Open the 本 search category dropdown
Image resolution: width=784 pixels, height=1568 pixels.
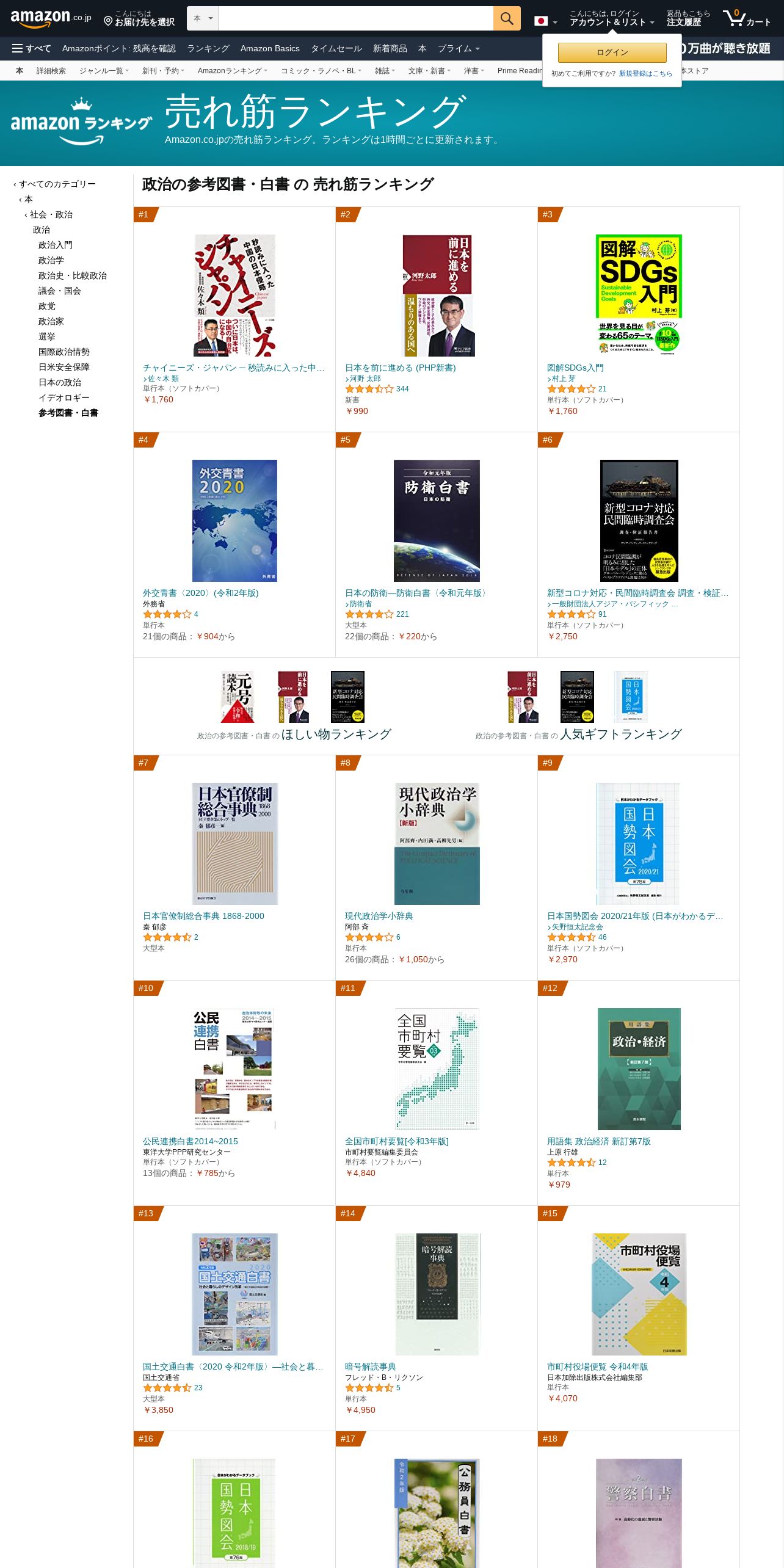pyautogui.click(x=203, y=18)
